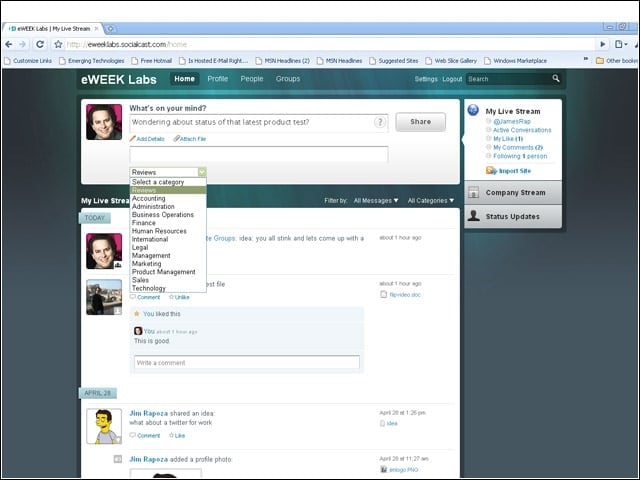Click the Logout link
Screen dimensions: 640x480
click(x=452, y=79)
